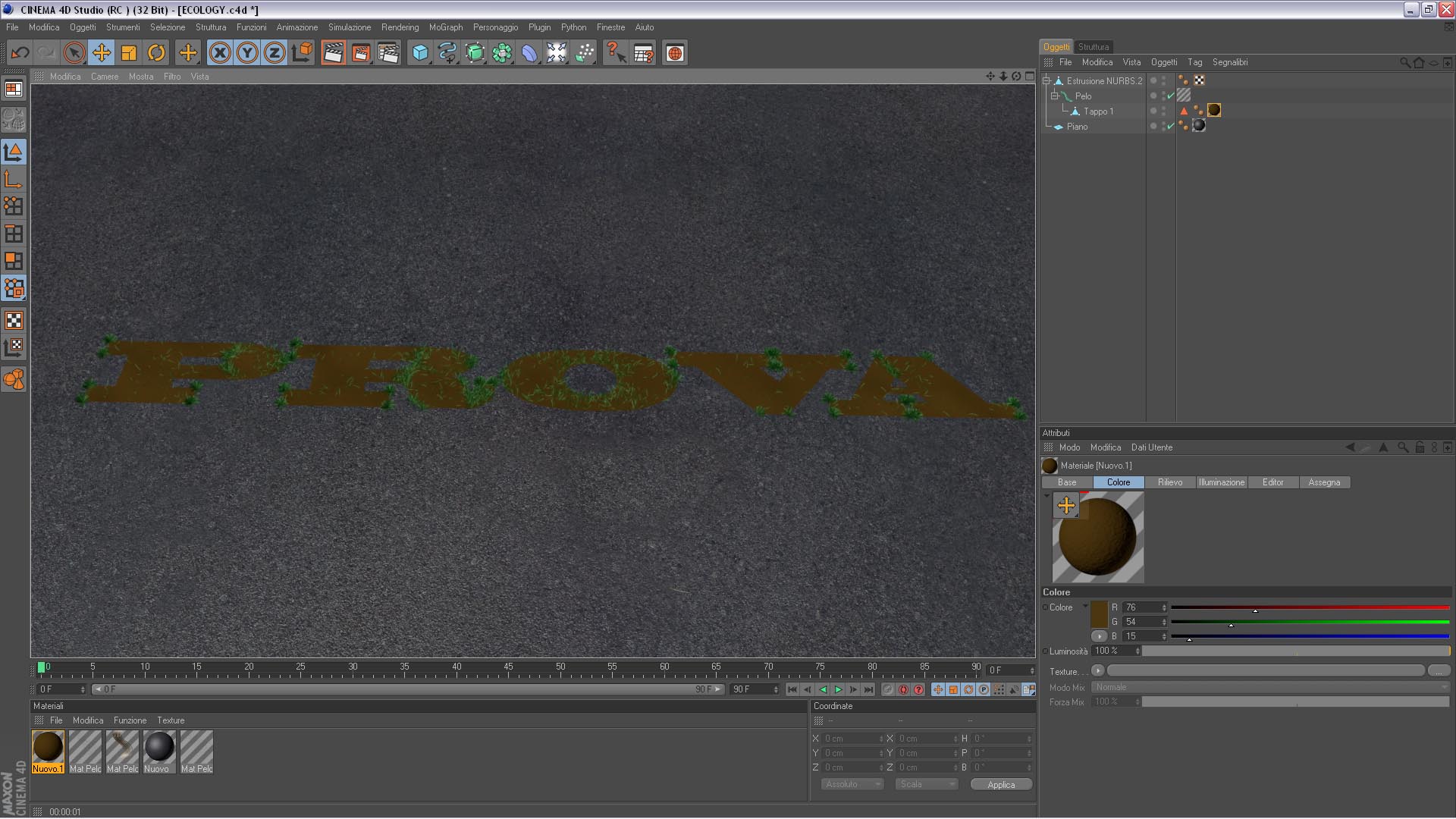Toggle the Pelo object's enable checkmark
This screenshot has height=819, width=1456.
(1171, 96)
